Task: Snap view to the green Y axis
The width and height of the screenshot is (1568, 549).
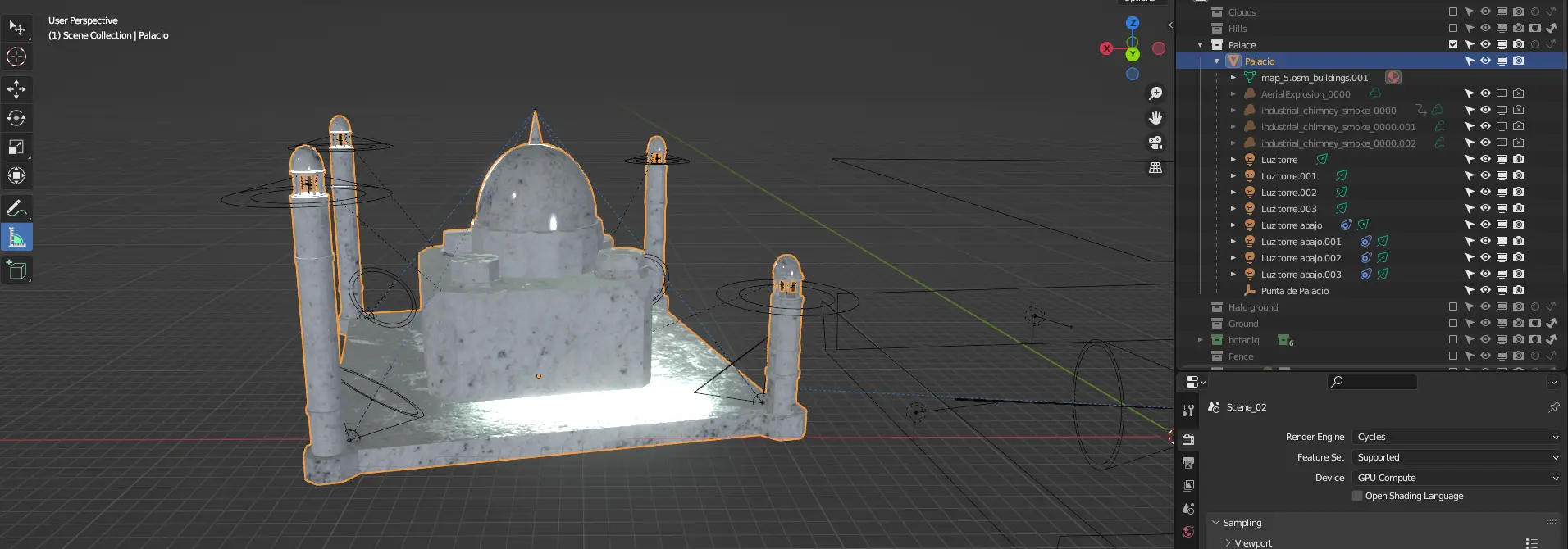Action: pos(1133,55)
